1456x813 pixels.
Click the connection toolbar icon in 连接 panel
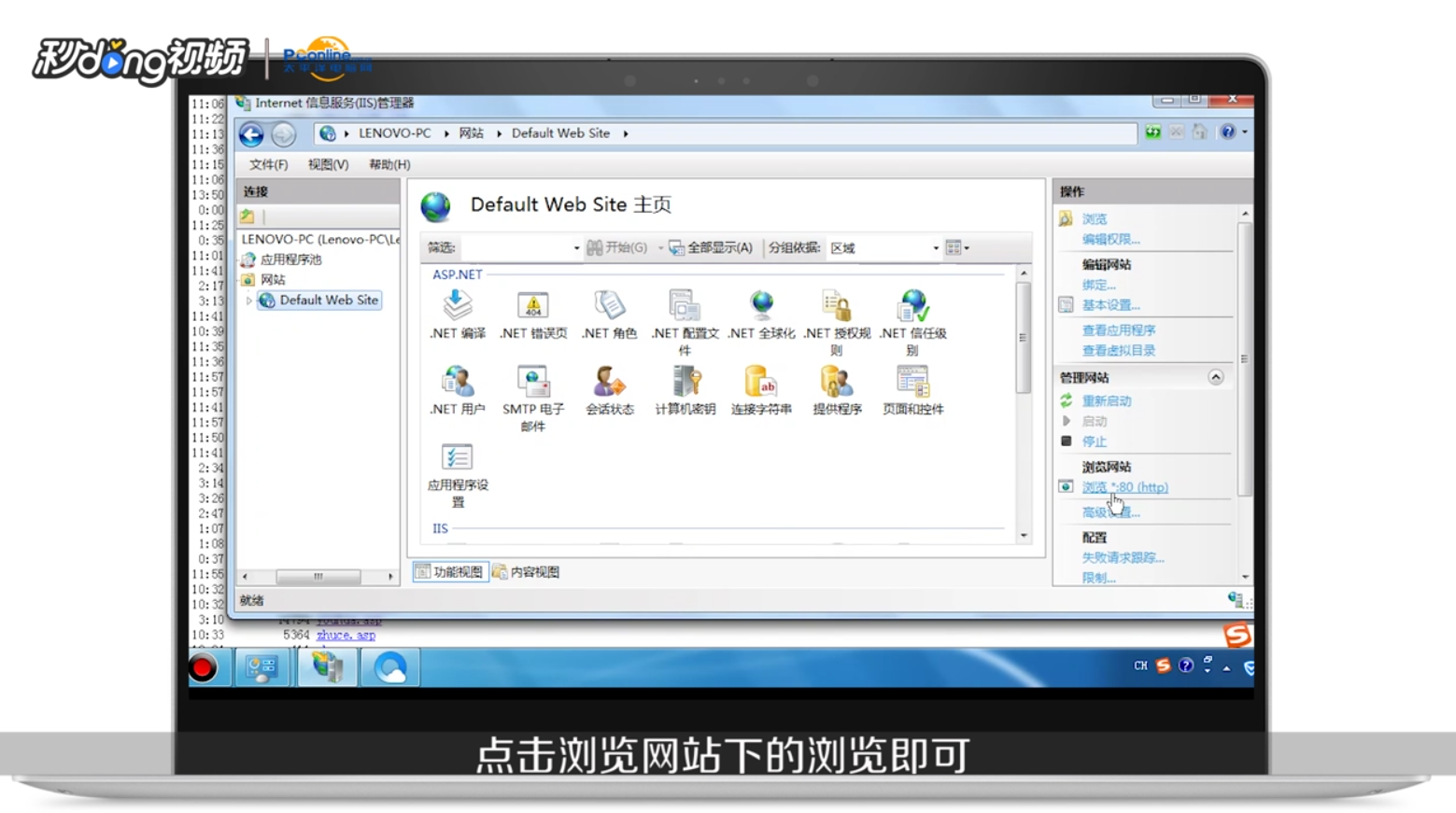pyautogui.click(x=247, y=217)
